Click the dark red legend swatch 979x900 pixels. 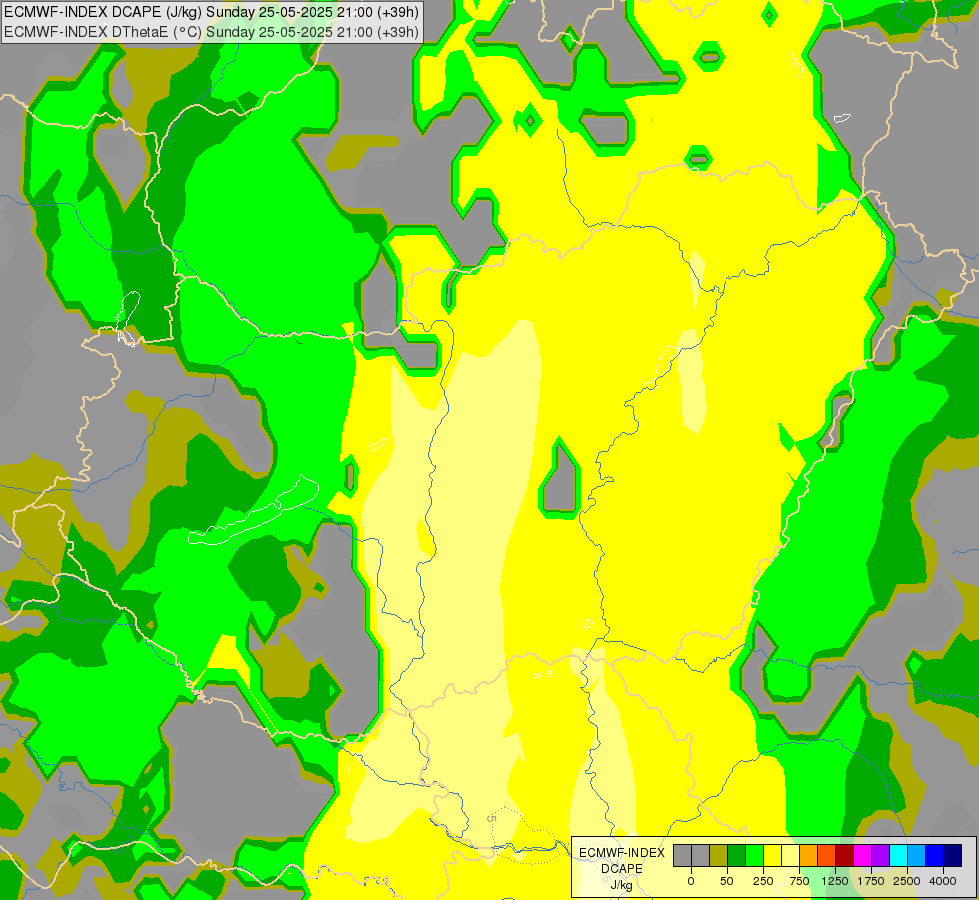click(845, 855)
